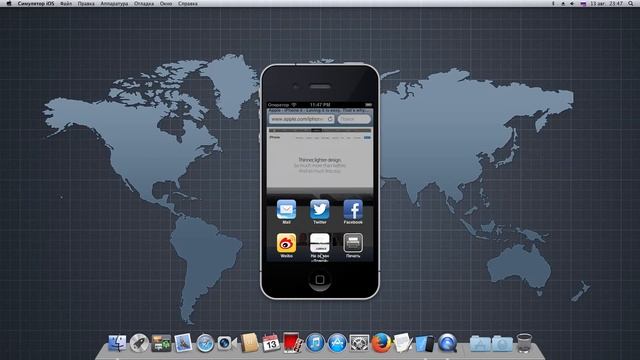Click the Spotlight search icon in menu bar
640x360 pixels.
point(631,3)
